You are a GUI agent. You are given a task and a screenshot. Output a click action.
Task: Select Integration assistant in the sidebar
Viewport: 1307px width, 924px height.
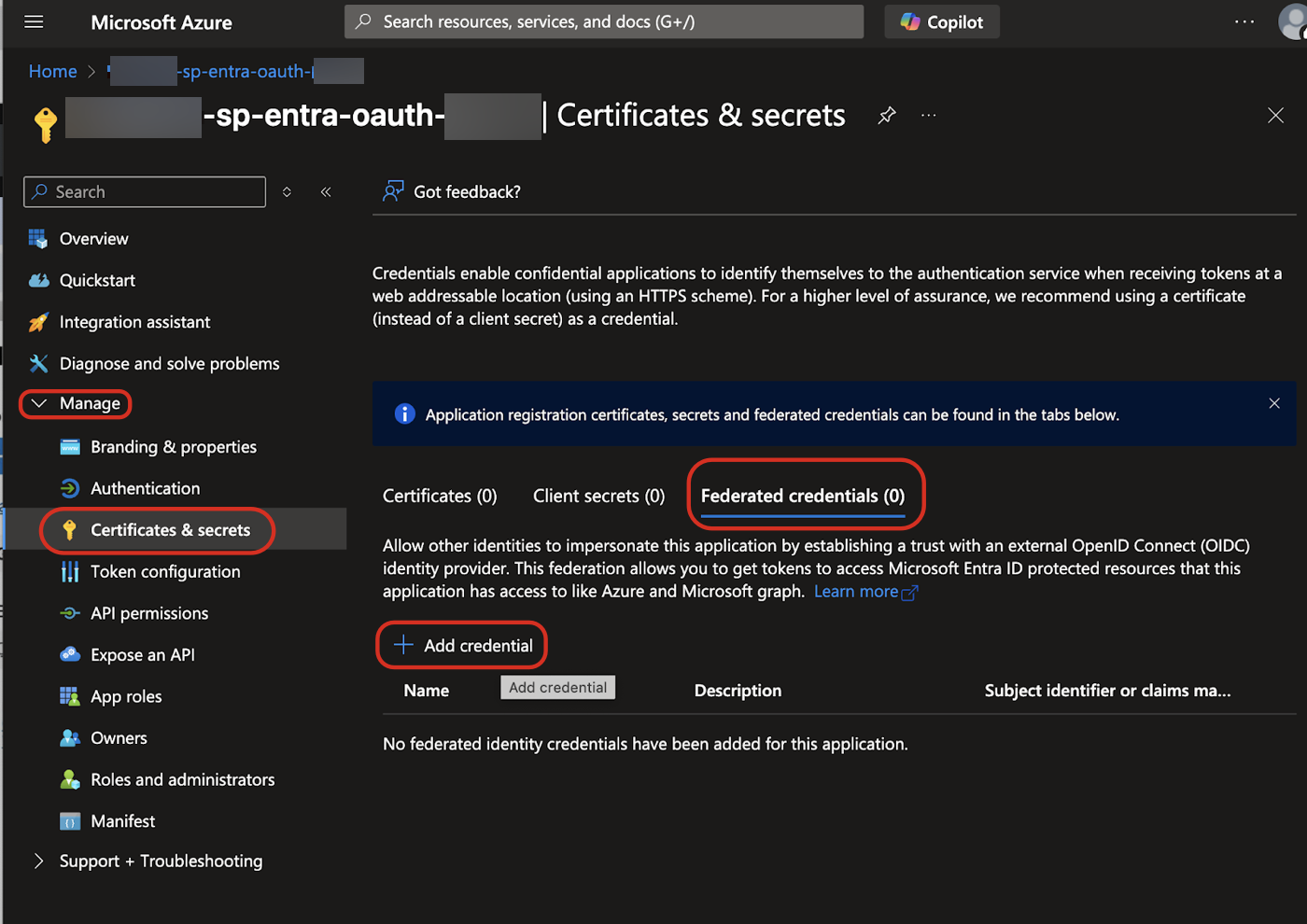tap(134, 321)
